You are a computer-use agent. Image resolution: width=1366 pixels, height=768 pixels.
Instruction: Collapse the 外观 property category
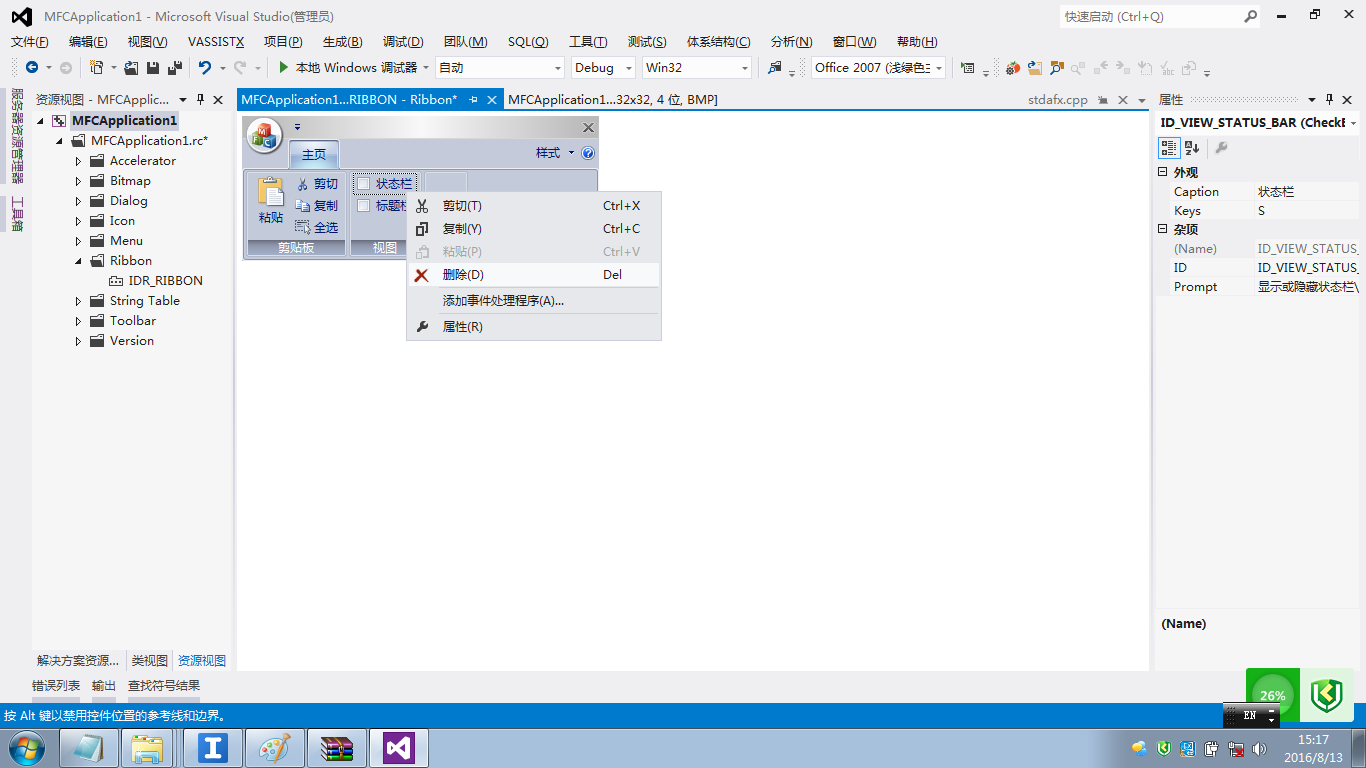click(1163, 172)
